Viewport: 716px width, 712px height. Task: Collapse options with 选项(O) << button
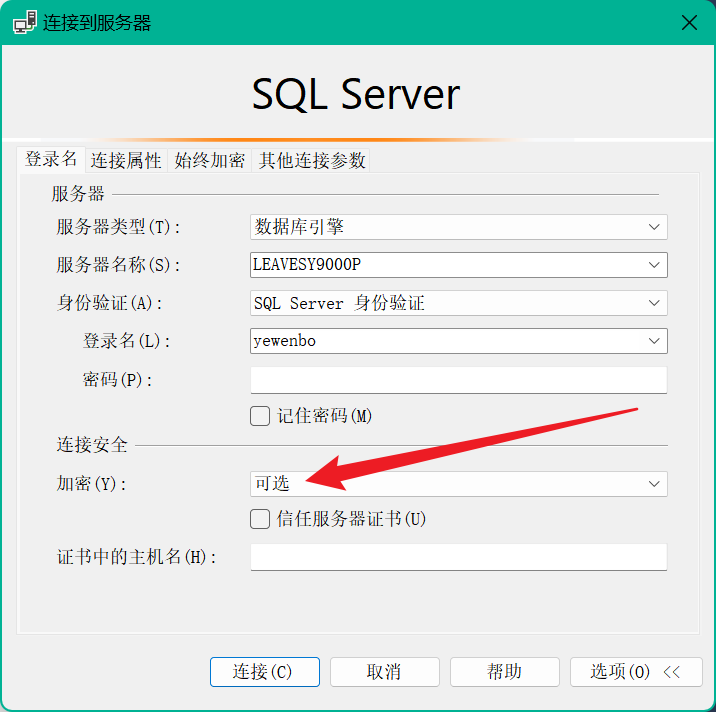[636, 672]
